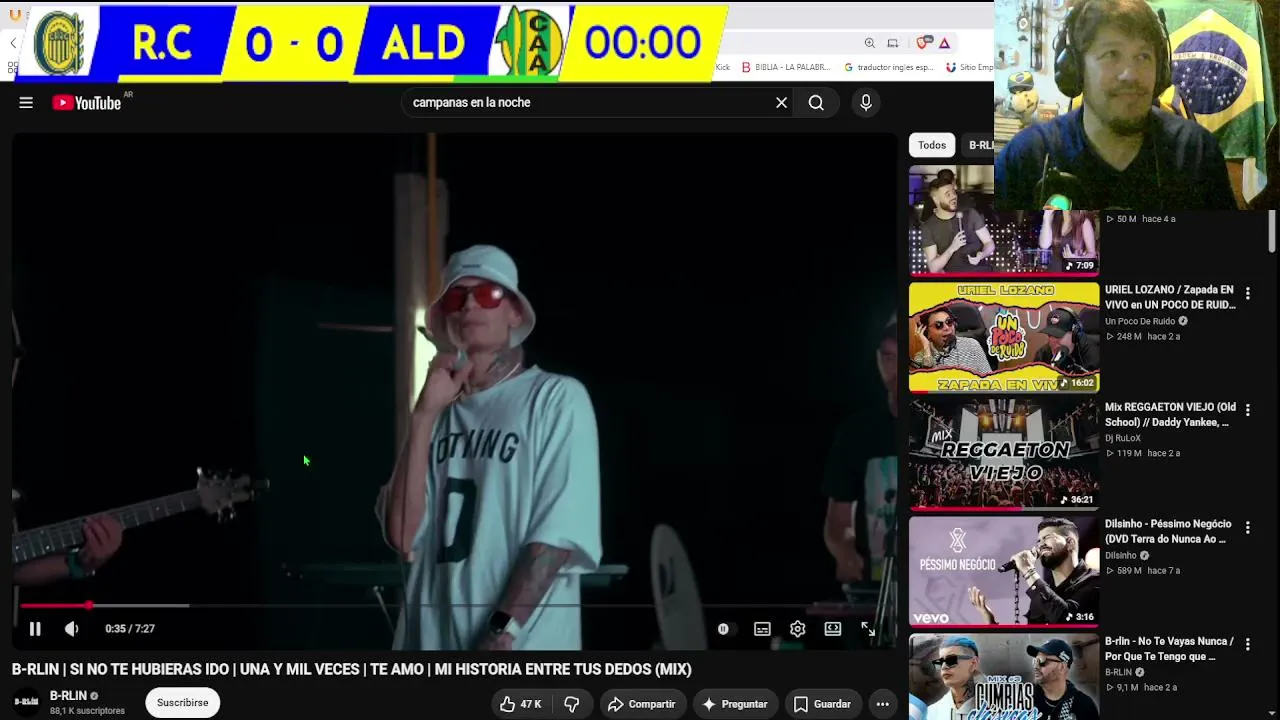Switch to theater mode
1280x720 pixels.
click(x=832, y=629)
